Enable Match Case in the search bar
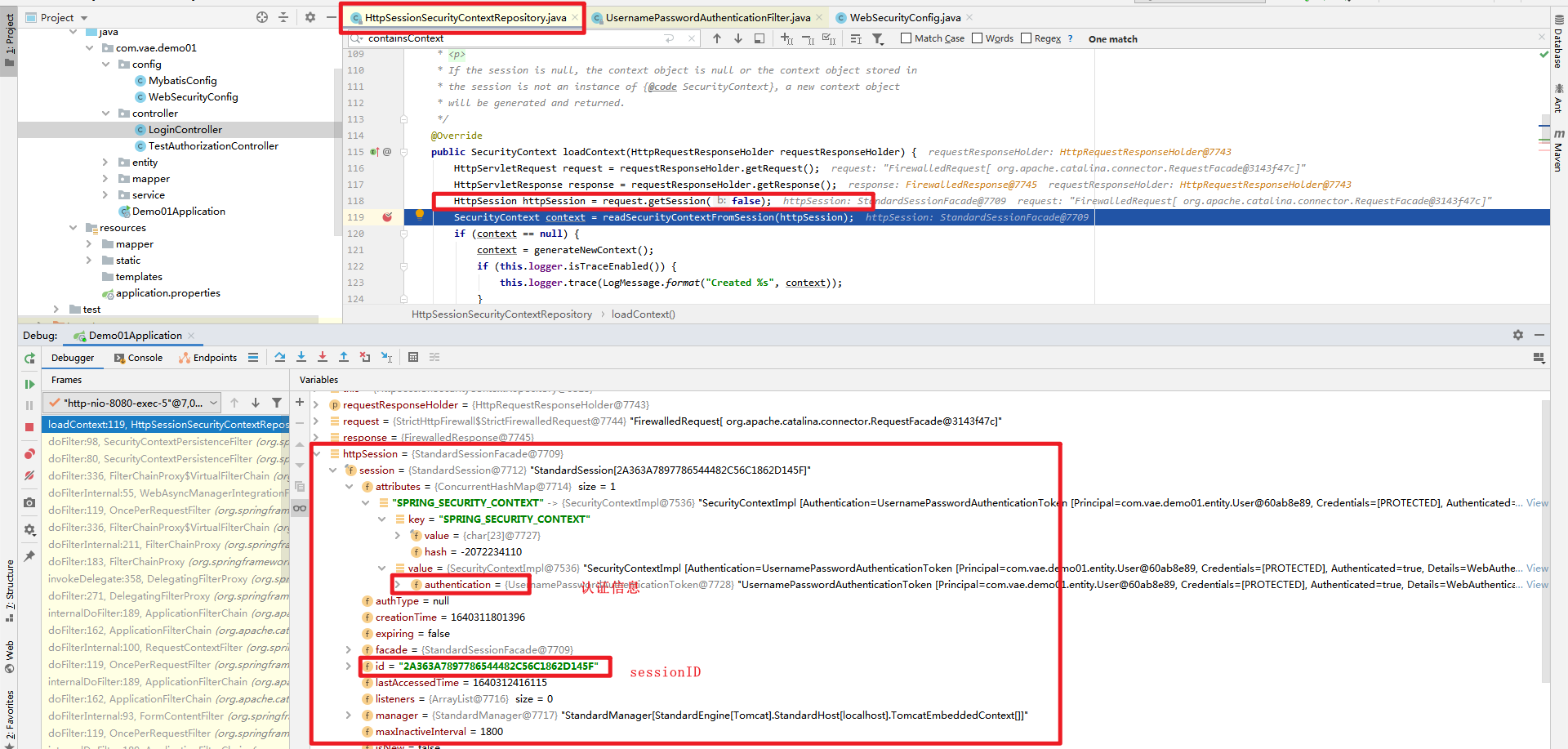The width and height of the screenshot is (1568, 749). coord(905,38)
